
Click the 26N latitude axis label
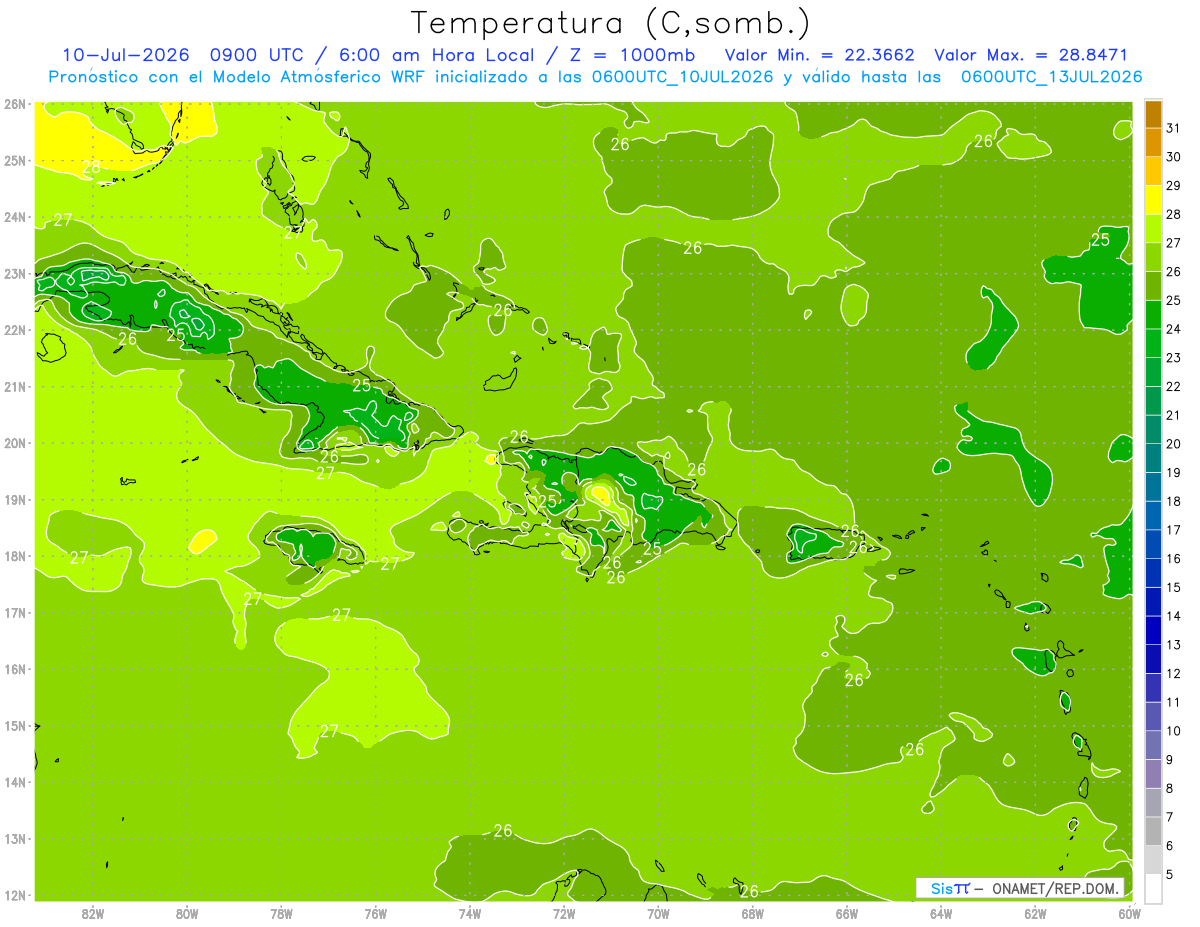click(14, 104)
